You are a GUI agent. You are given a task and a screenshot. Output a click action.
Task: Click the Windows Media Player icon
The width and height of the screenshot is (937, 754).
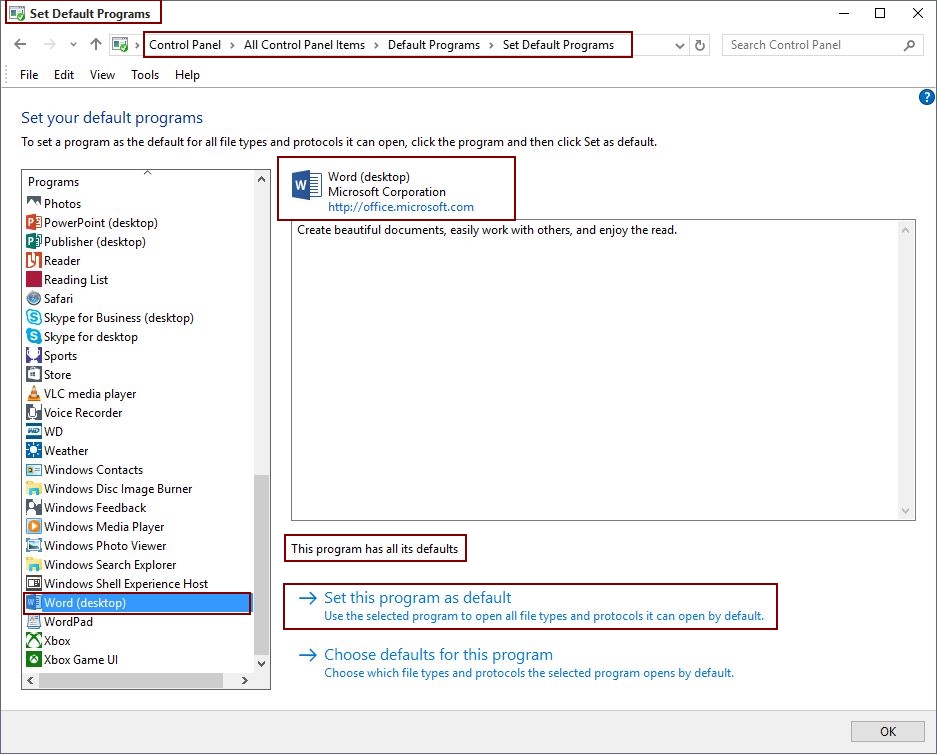34,526
